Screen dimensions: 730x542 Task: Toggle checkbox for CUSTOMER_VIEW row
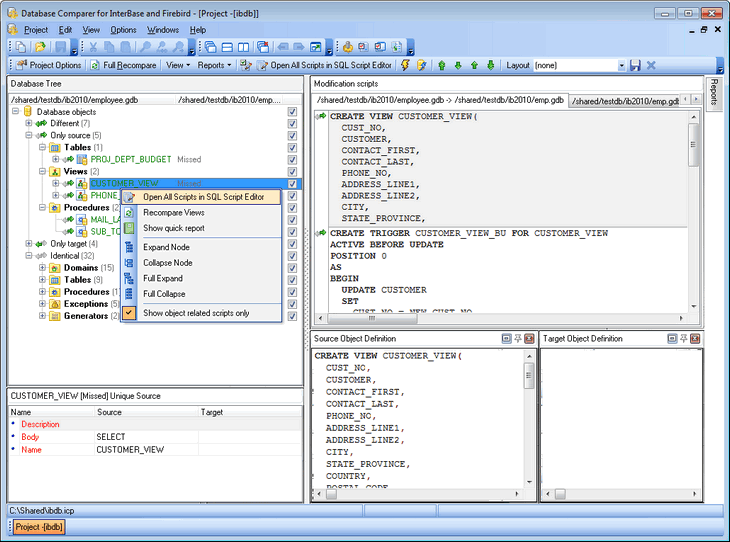click(292, 184)
